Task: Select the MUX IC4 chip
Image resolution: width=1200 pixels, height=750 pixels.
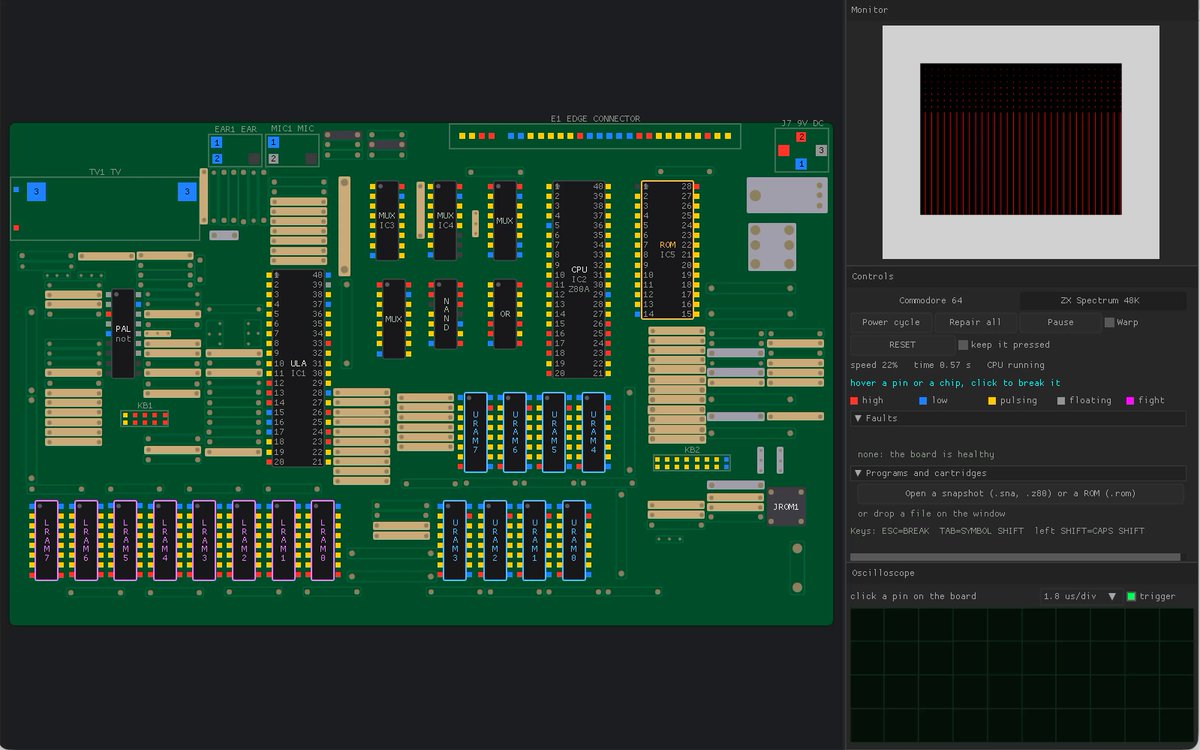Action: click(445, 220)
